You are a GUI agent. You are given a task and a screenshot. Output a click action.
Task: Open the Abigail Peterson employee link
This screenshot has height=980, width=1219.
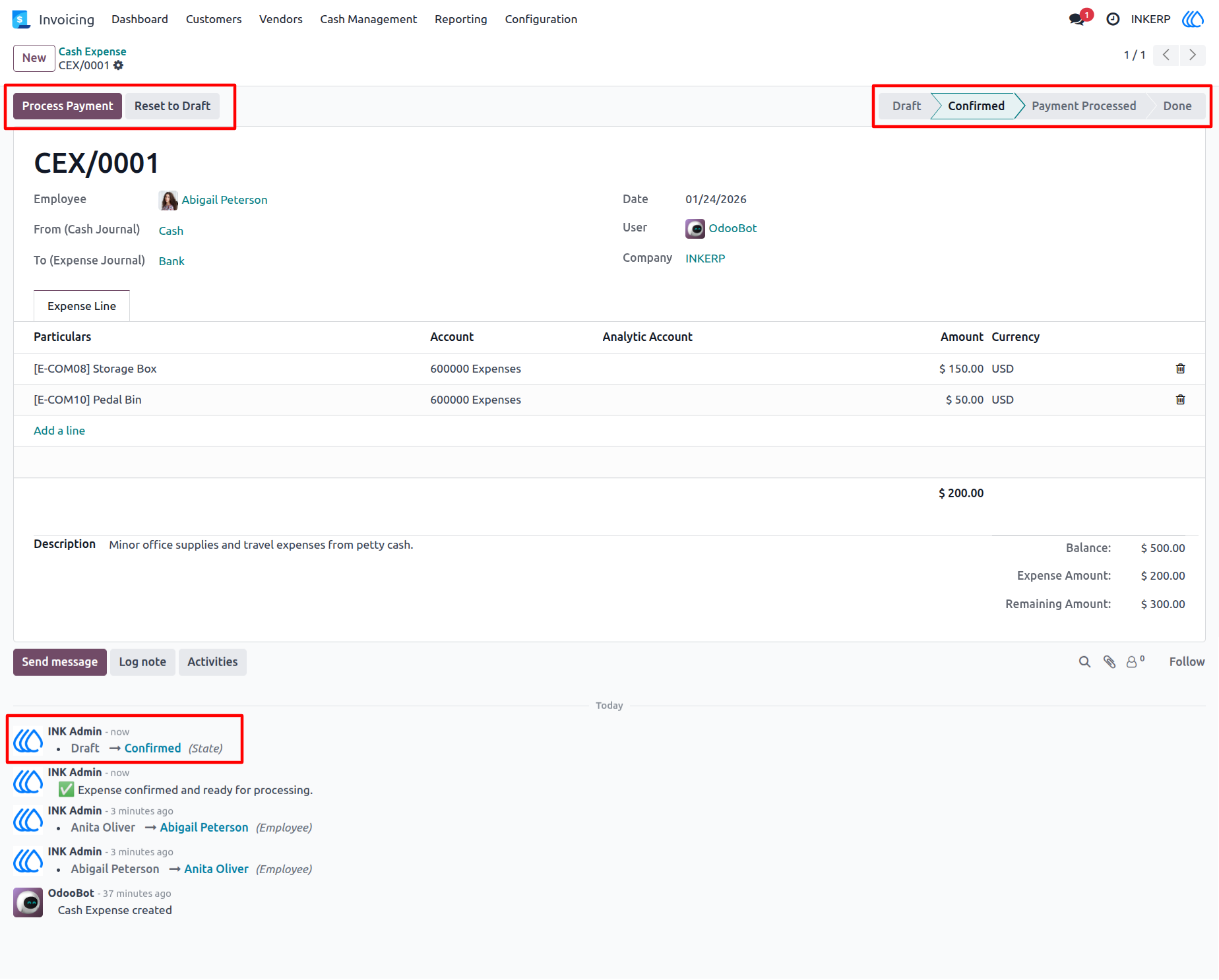(x=225, y=200)
